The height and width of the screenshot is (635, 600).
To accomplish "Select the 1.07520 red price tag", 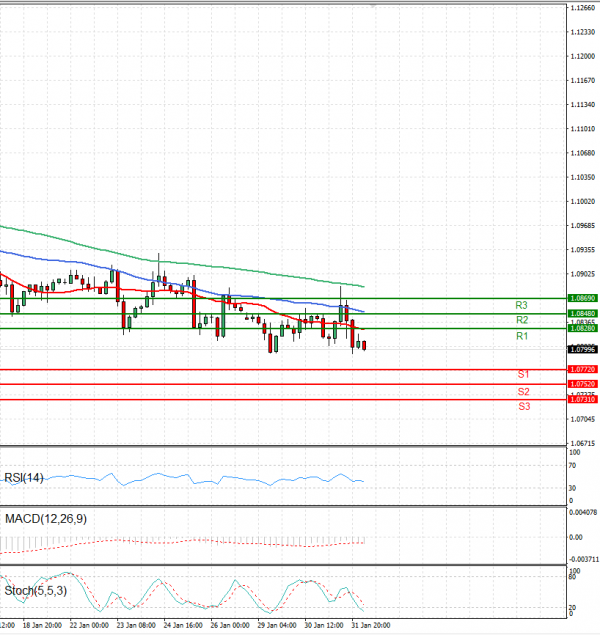I will [x=583, y=384].
